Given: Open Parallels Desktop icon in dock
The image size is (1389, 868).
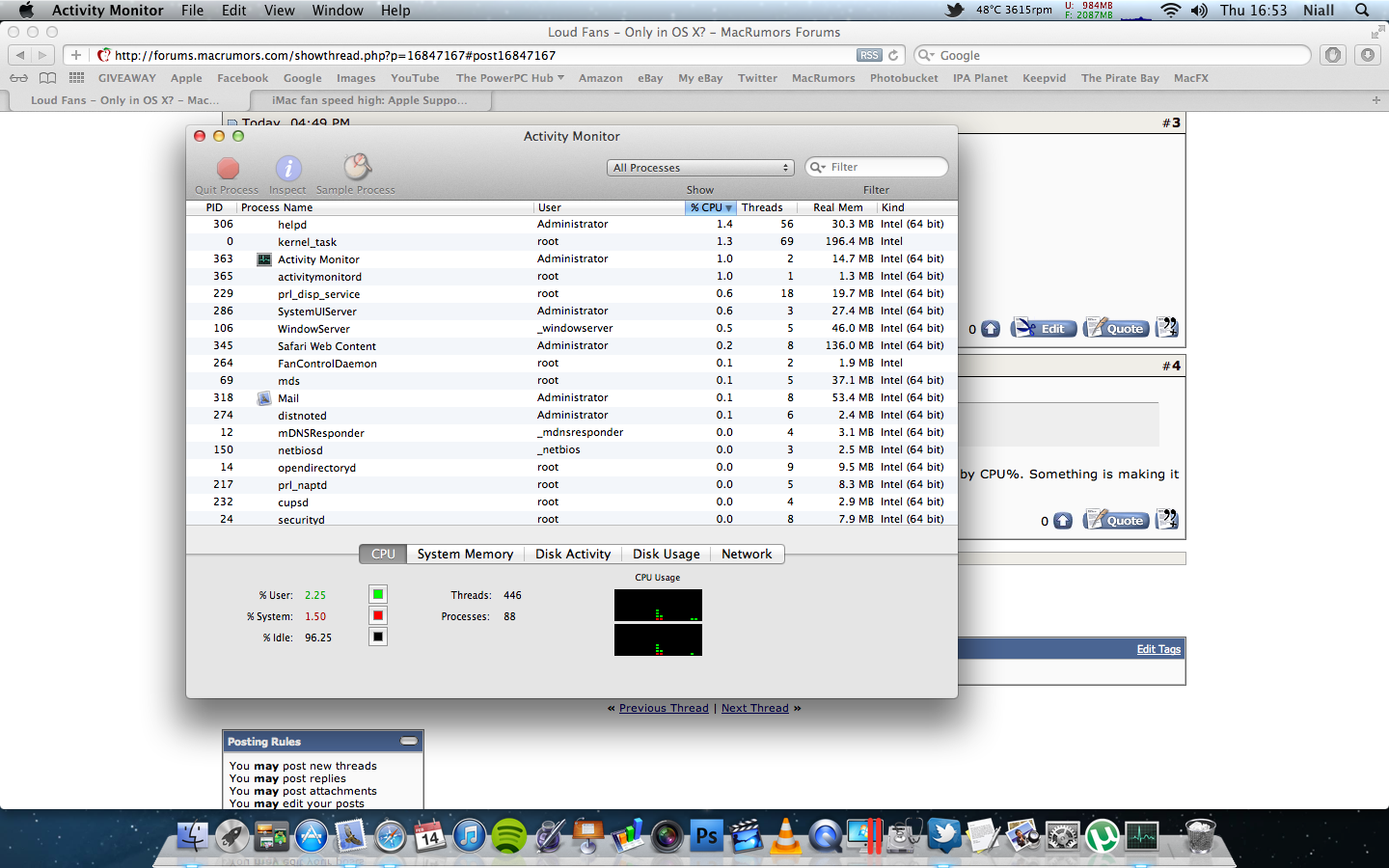Looking at the screenshot, I should 864,835.
